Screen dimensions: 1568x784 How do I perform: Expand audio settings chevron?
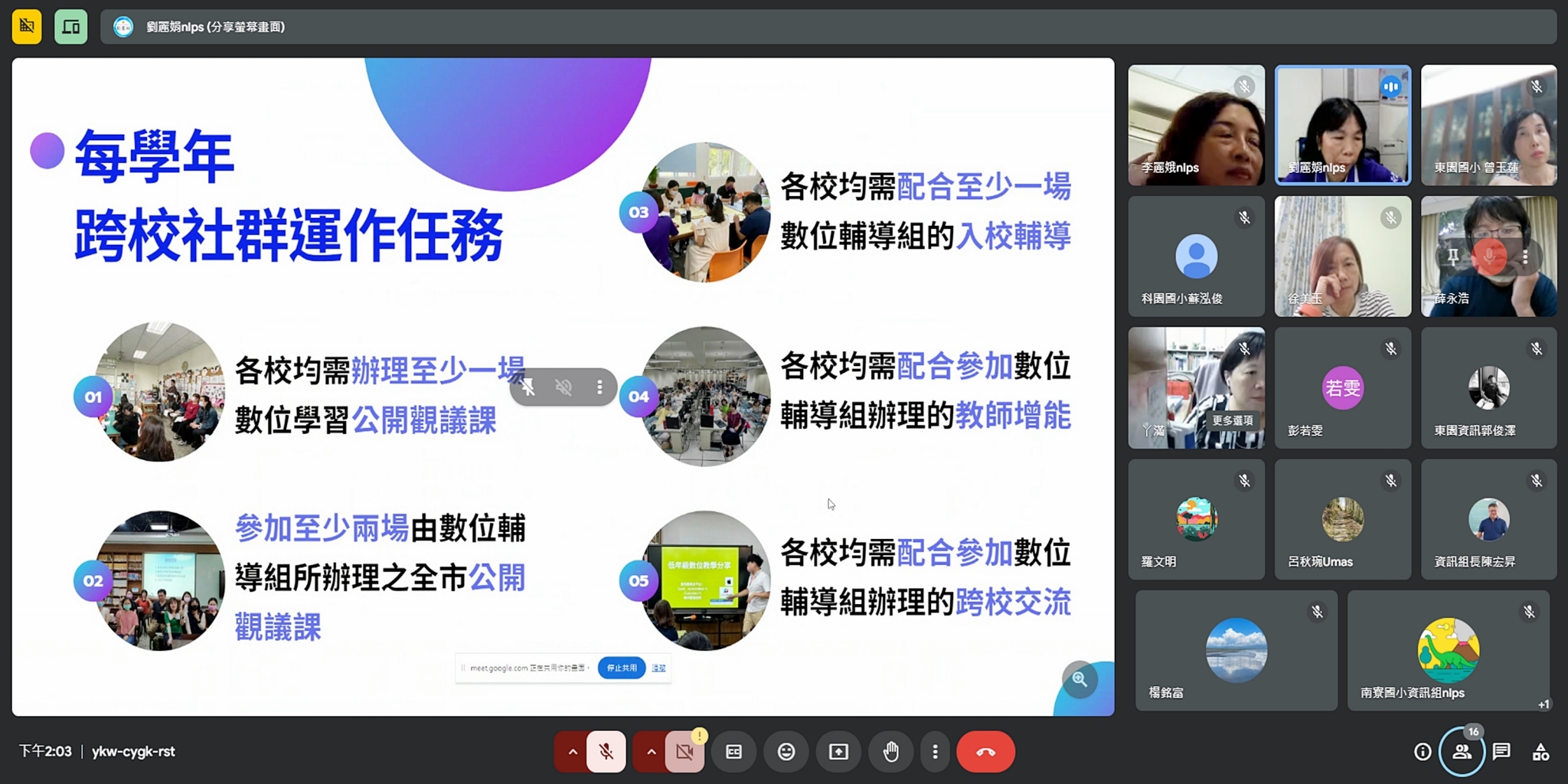coord(572,752)
